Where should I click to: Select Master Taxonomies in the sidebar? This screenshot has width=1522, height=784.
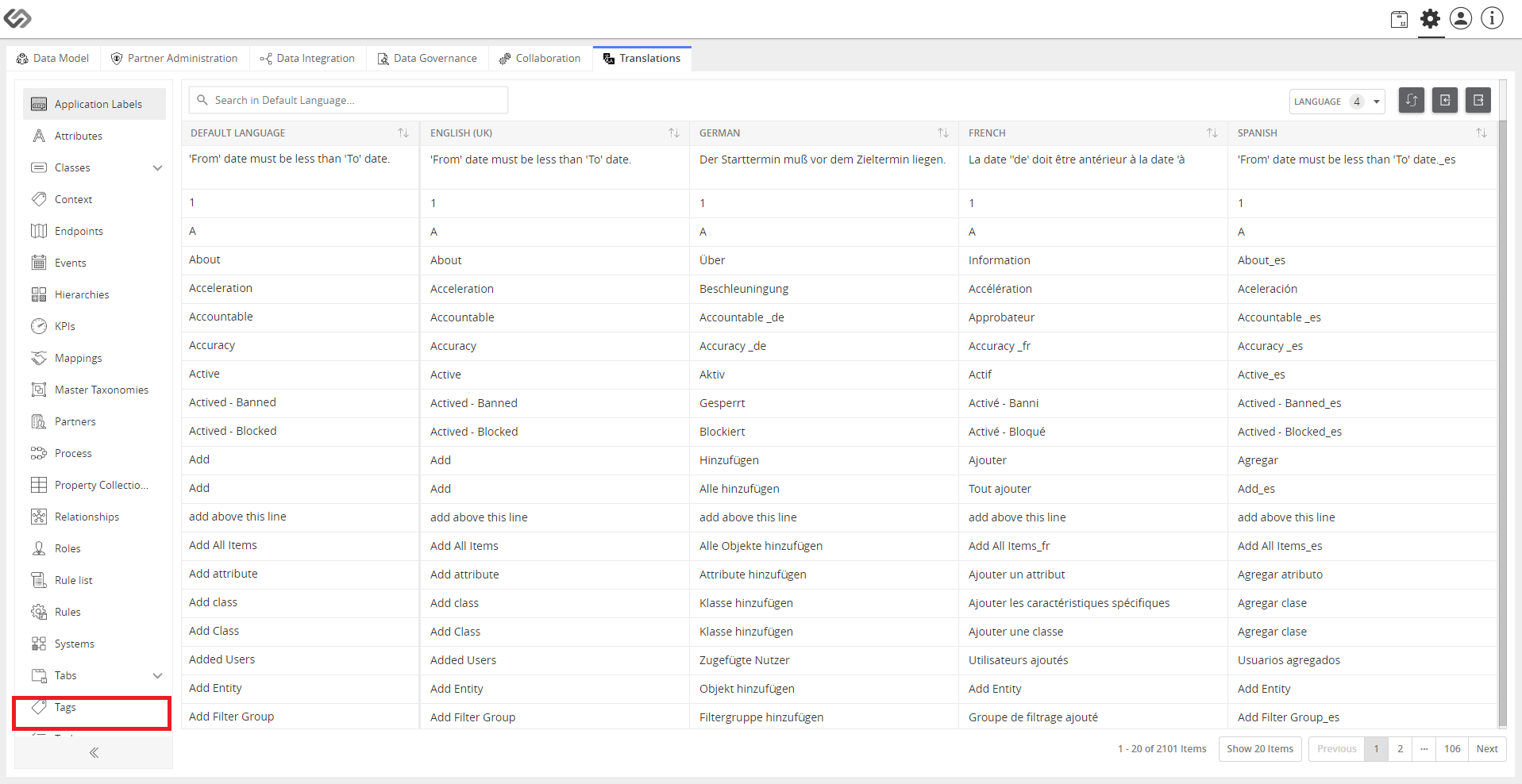(94, 390)
